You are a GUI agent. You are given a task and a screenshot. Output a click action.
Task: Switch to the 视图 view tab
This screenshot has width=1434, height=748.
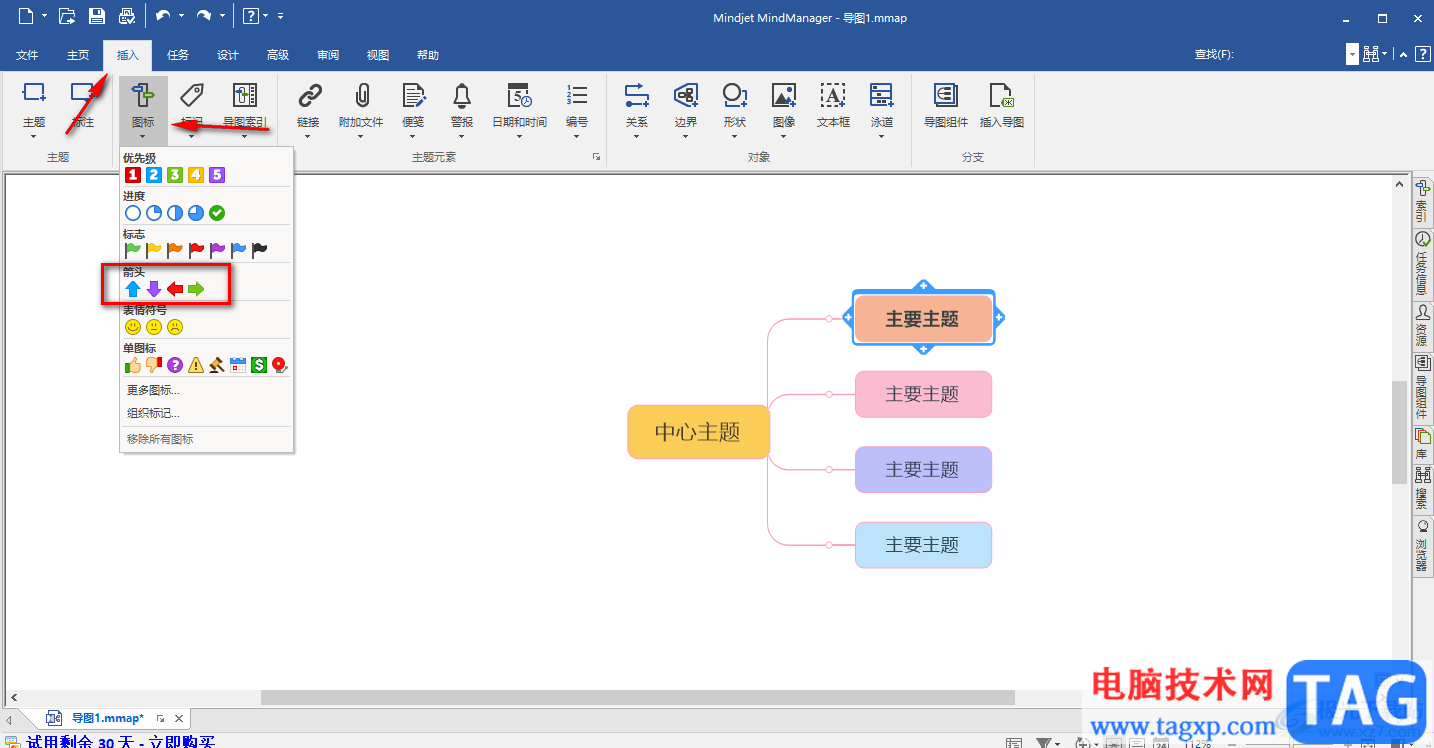(378, 55)
